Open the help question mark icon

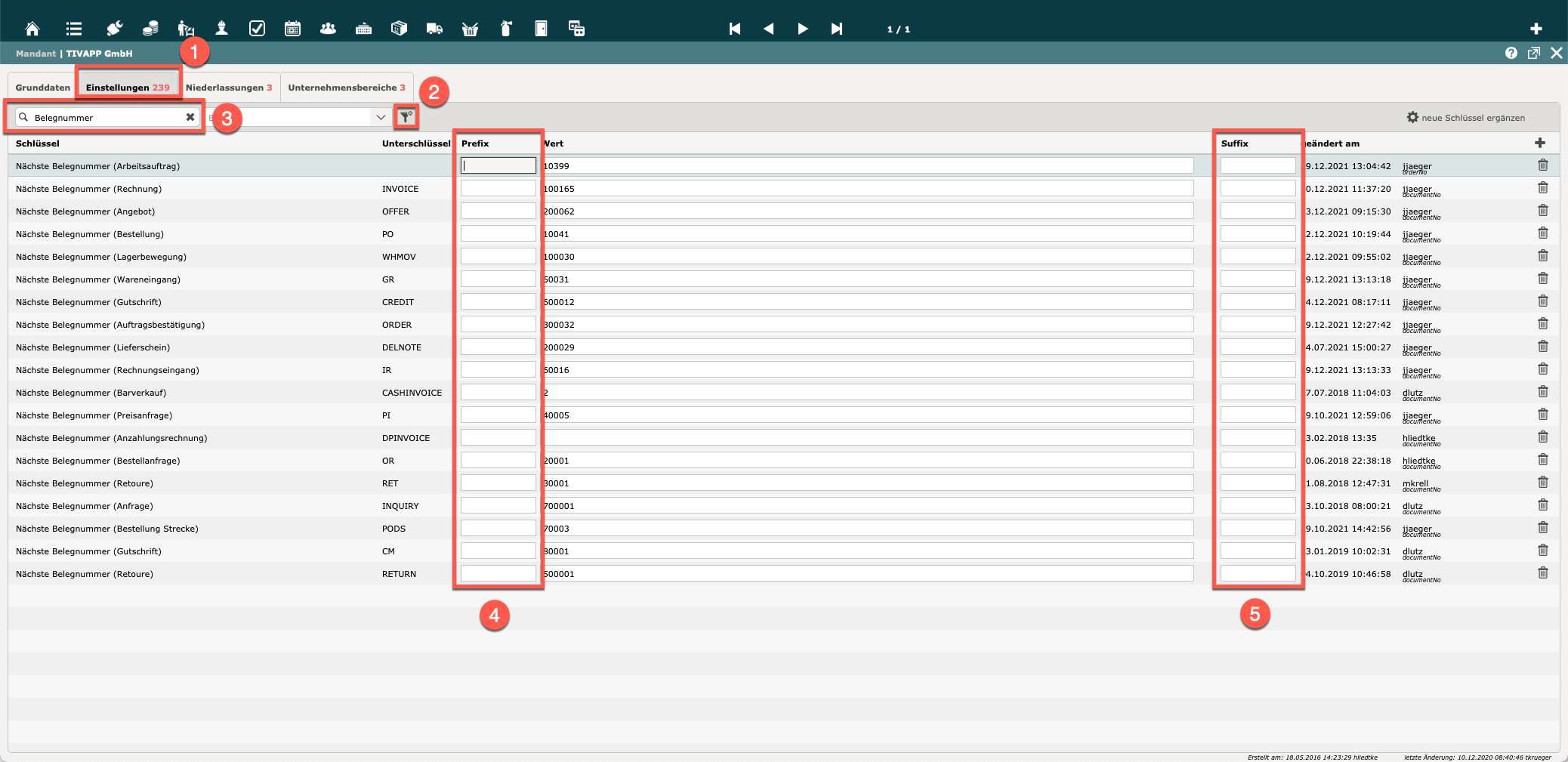tap(1511, 53)
